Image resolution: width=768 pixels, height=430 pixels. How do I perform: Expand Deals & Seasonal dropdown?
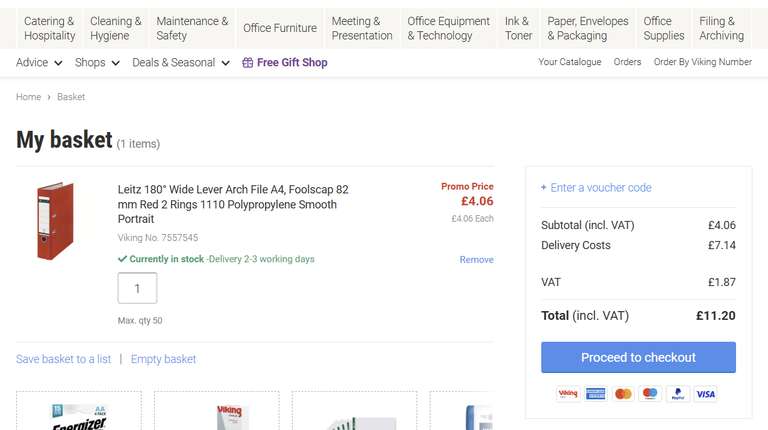tap(181, 63)
